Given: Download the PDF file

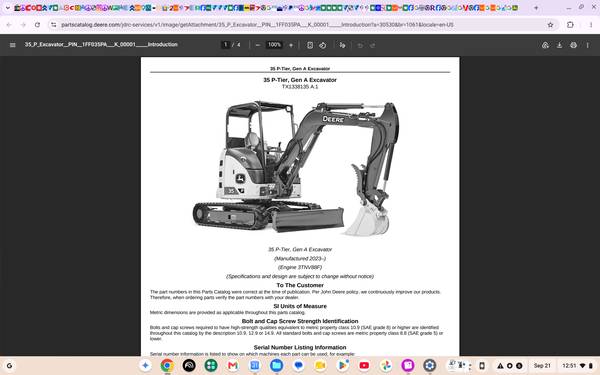Looking at the screenshot, I should coord(559,45).
